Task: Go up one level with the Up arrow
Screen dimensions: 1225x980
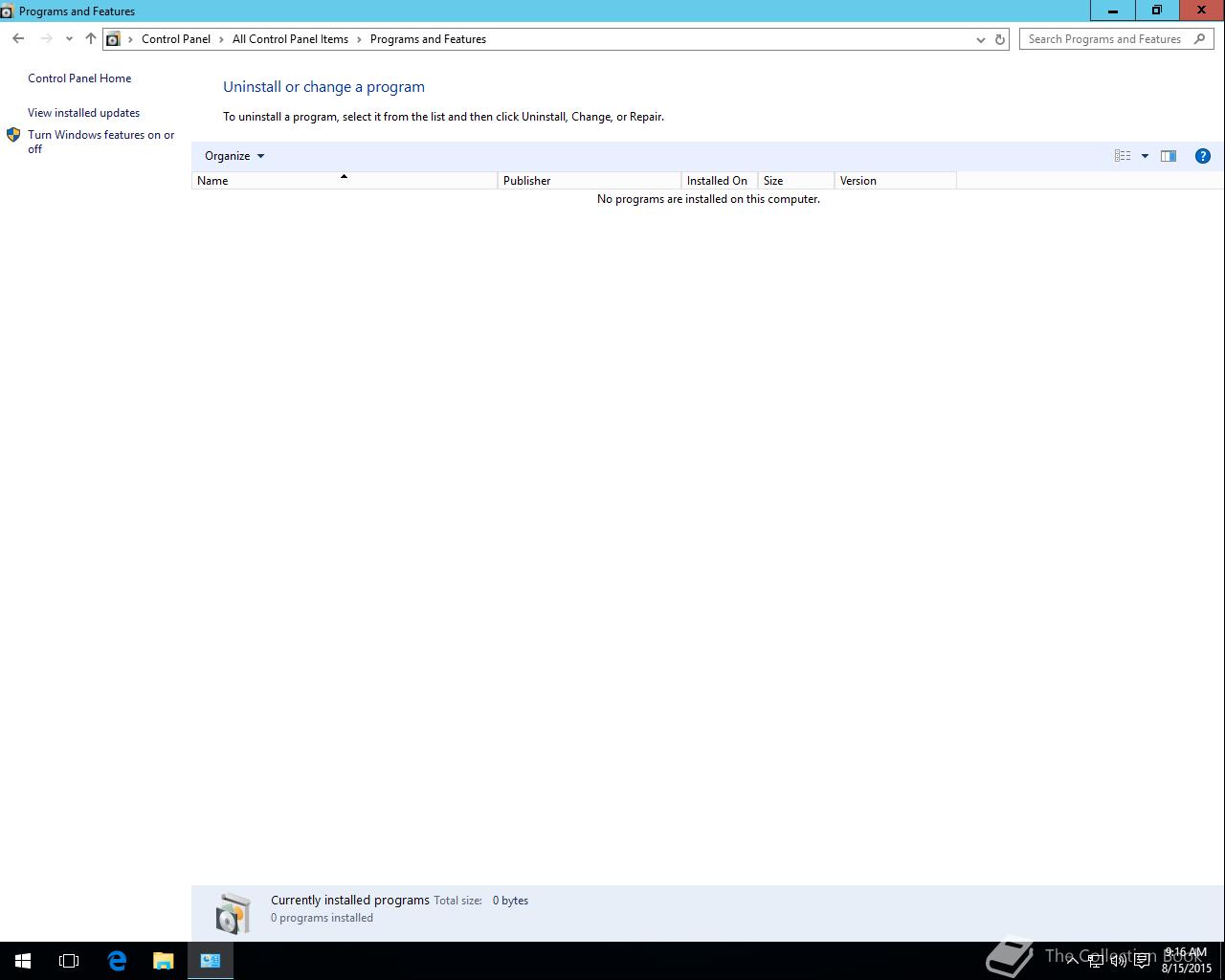Action: 90,39
